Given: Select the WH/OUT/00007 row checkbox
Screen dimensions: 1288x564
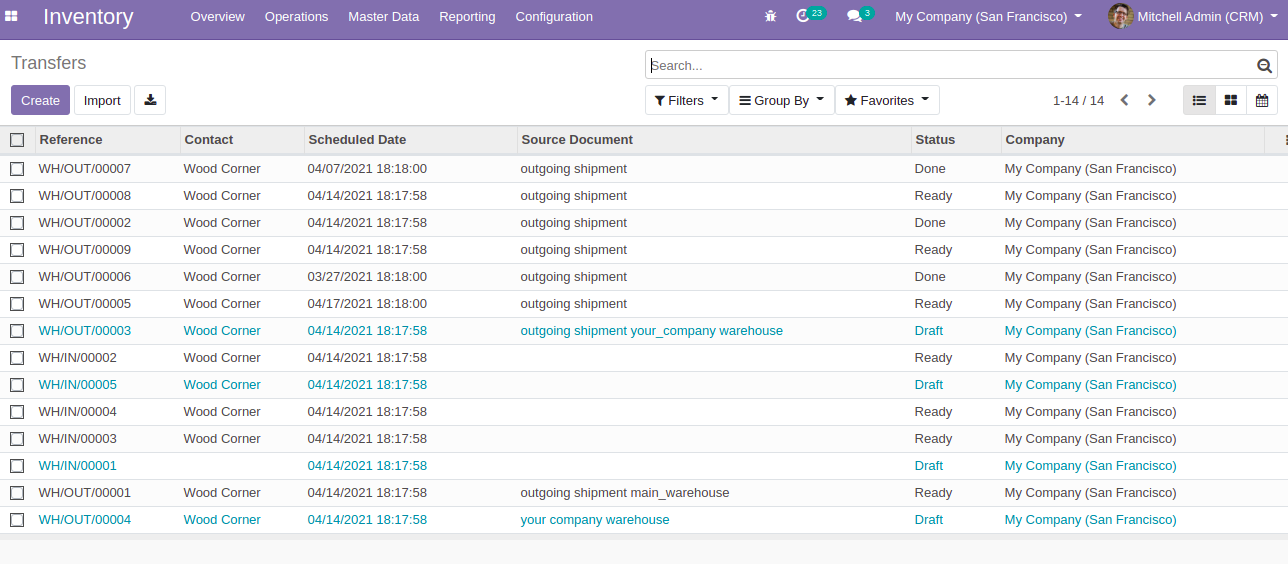Looking at the screenshot, I should (x=17, y=169).
